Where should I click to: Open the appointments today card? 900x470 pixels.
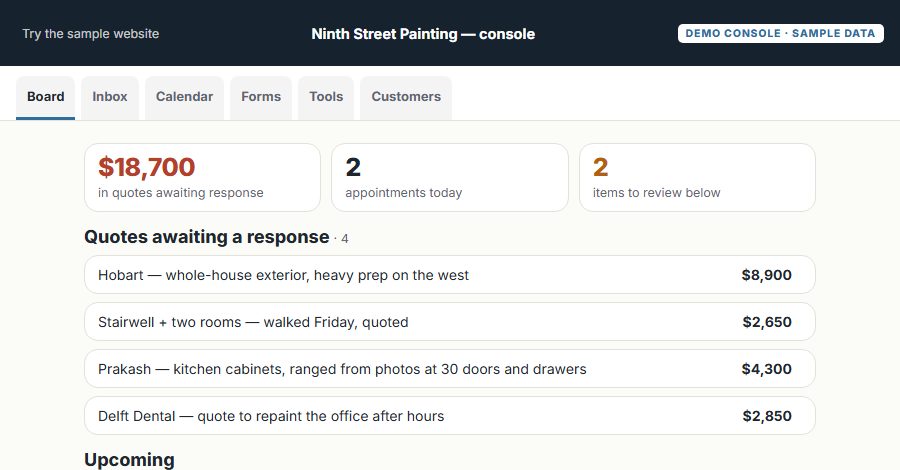(450, 177)
